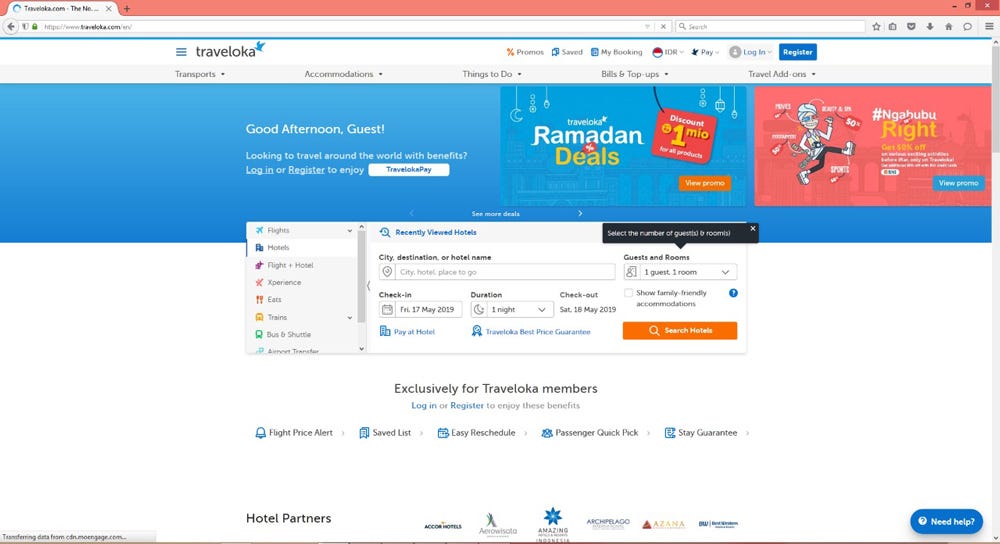
Task: Open the Transports menu
Action: coord(200,74)
